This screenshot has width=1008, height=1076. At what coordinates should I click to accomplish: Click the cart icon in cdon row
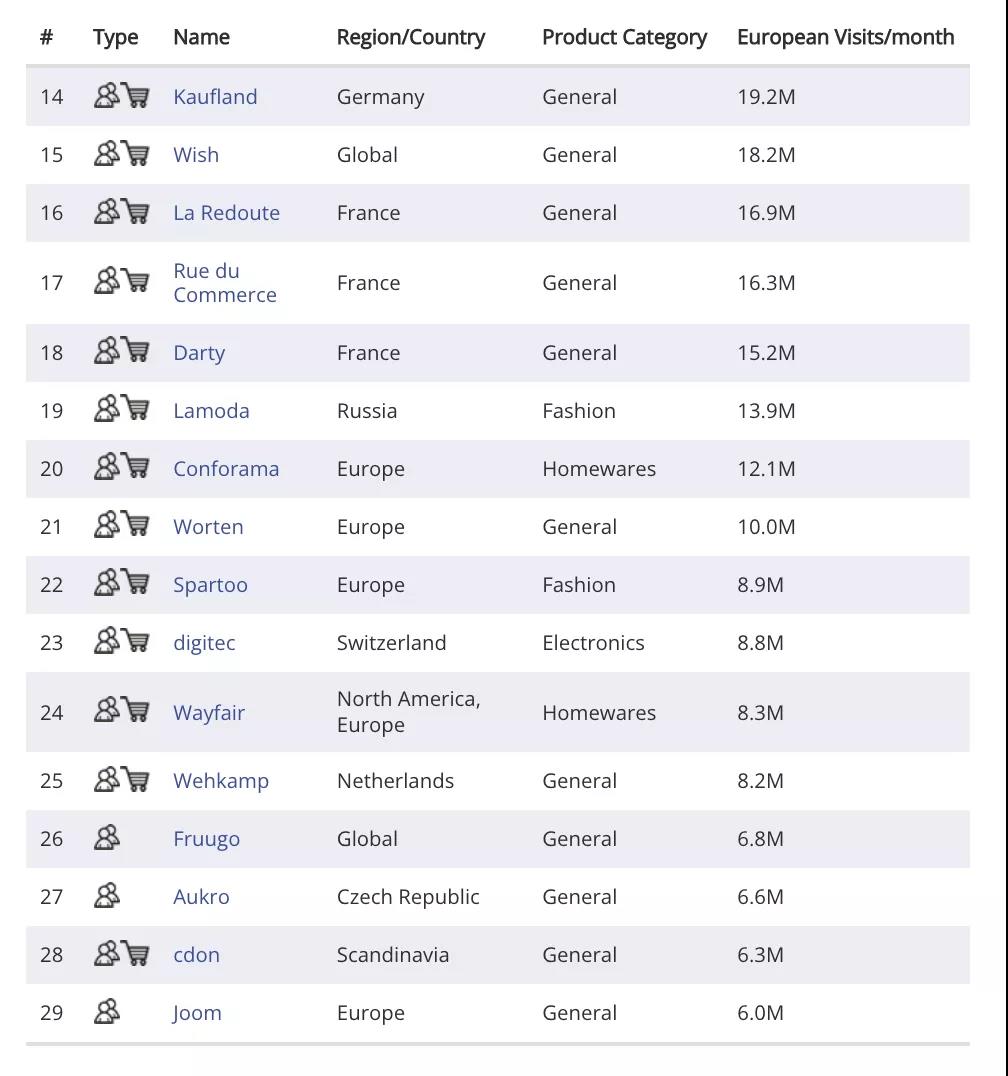(136, 953)
